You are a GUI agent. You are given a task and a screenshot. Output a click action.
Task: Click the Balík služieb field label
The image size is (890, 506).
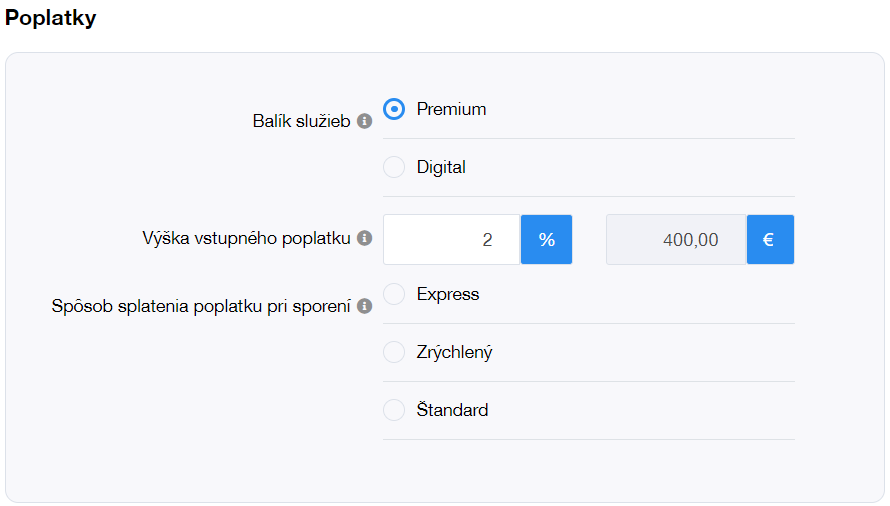pyautogui.click(x=301, y=121)
